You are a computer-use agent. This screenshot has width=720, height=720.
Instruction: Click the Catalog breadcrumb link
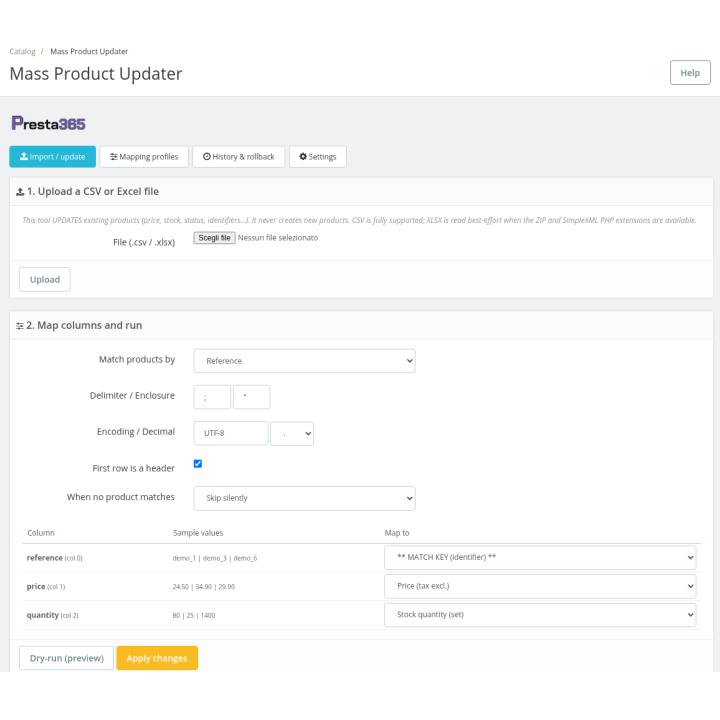[22, 51]
